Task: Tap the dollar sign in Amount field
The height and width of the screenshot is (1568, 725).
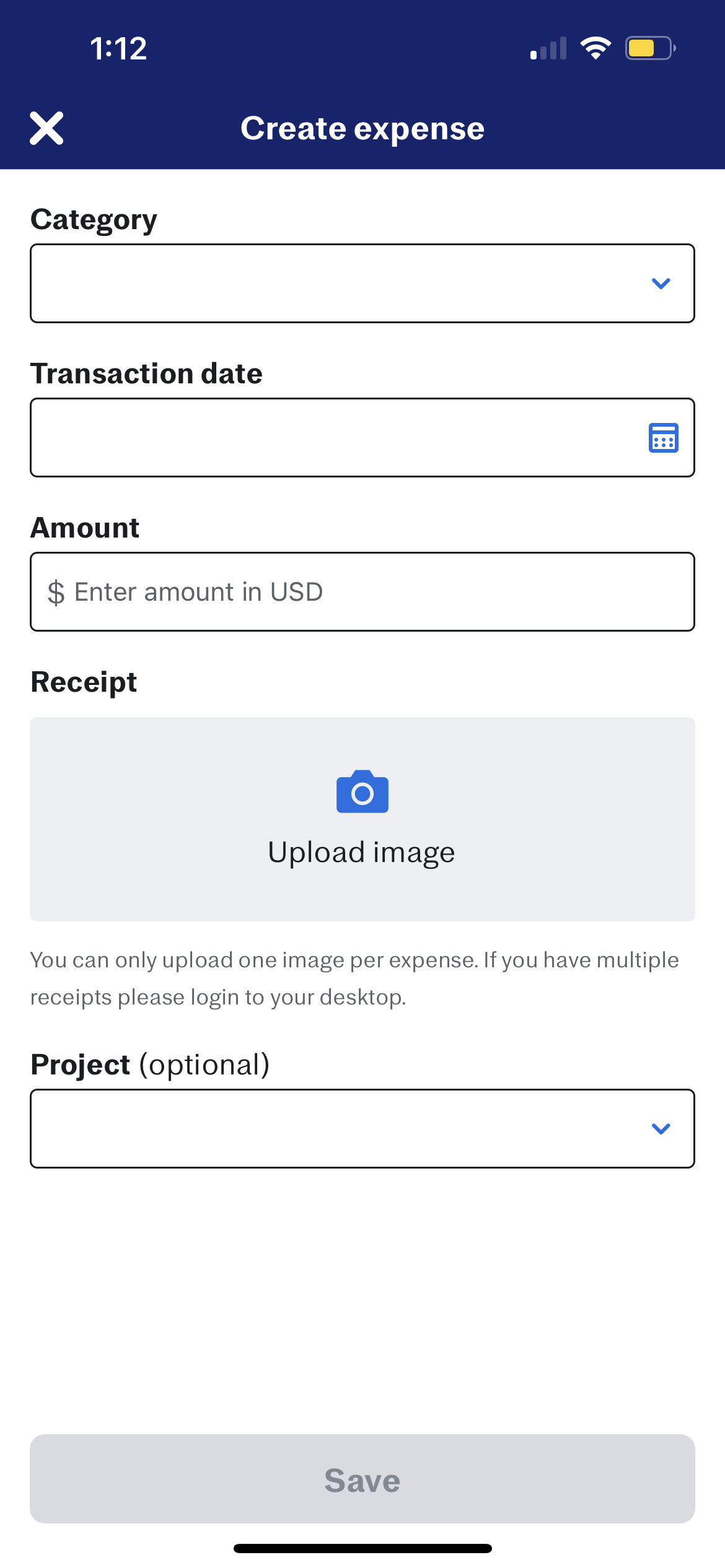Action: [56, 593]
